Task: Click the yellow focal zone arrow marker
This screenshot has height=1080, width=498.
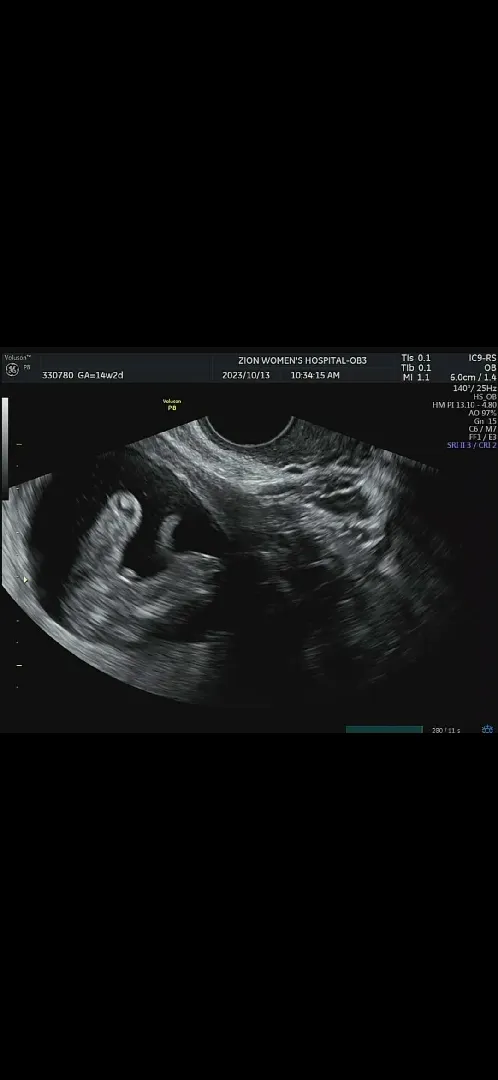Action: click(25, 580)
